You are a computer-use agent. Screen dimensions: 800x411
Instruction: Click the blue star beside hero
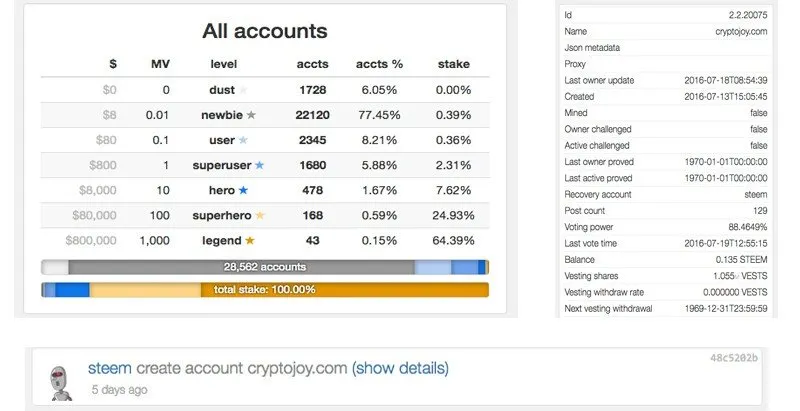click(243, 190)
